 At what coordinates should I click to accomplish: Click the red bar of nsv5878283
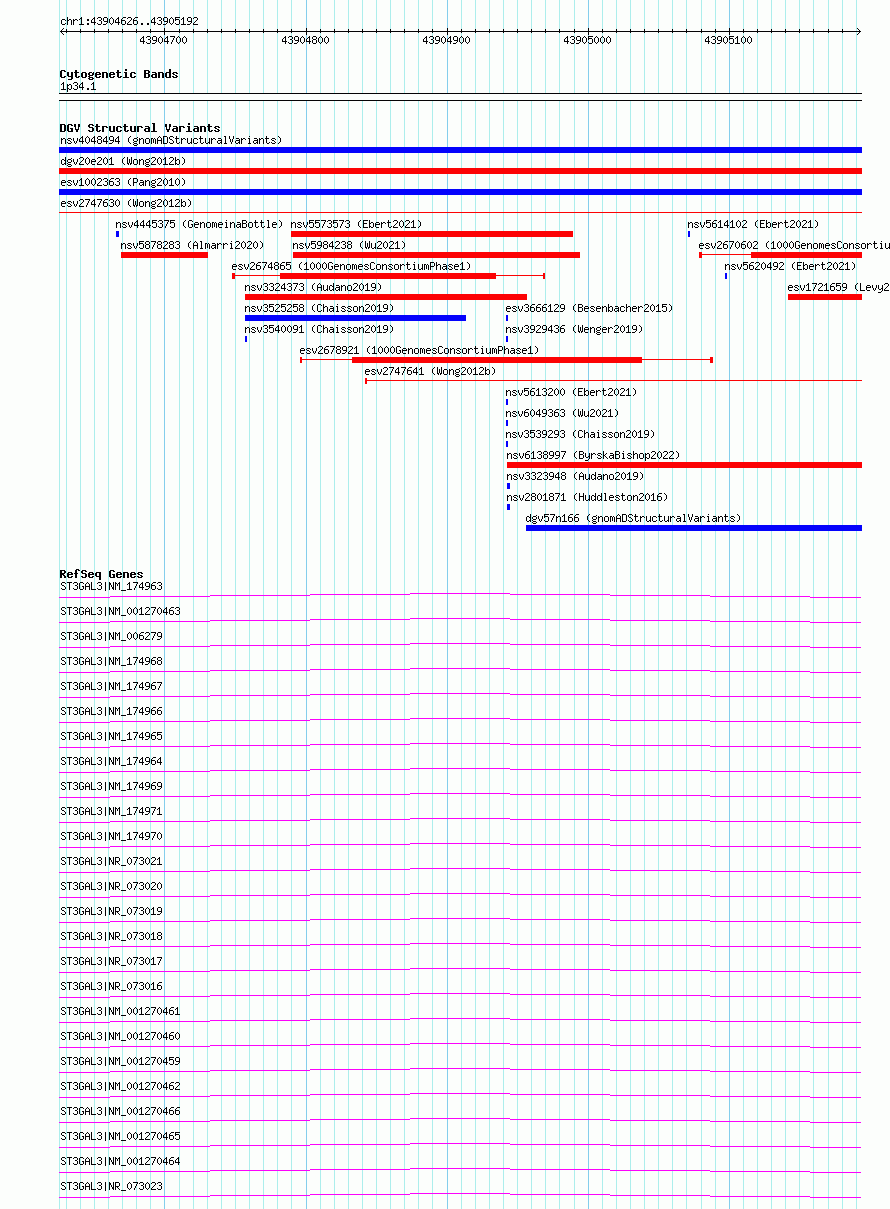[164, 255]
